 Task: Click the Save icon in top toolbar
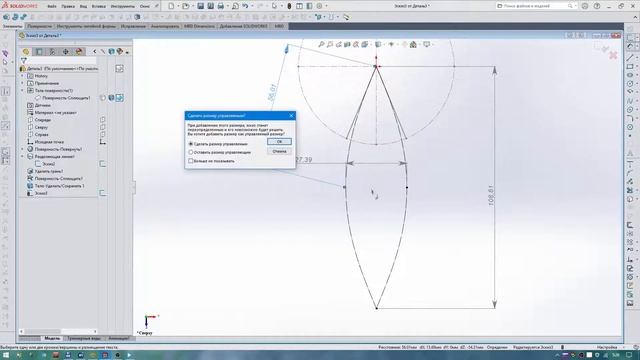coord(200,6)
